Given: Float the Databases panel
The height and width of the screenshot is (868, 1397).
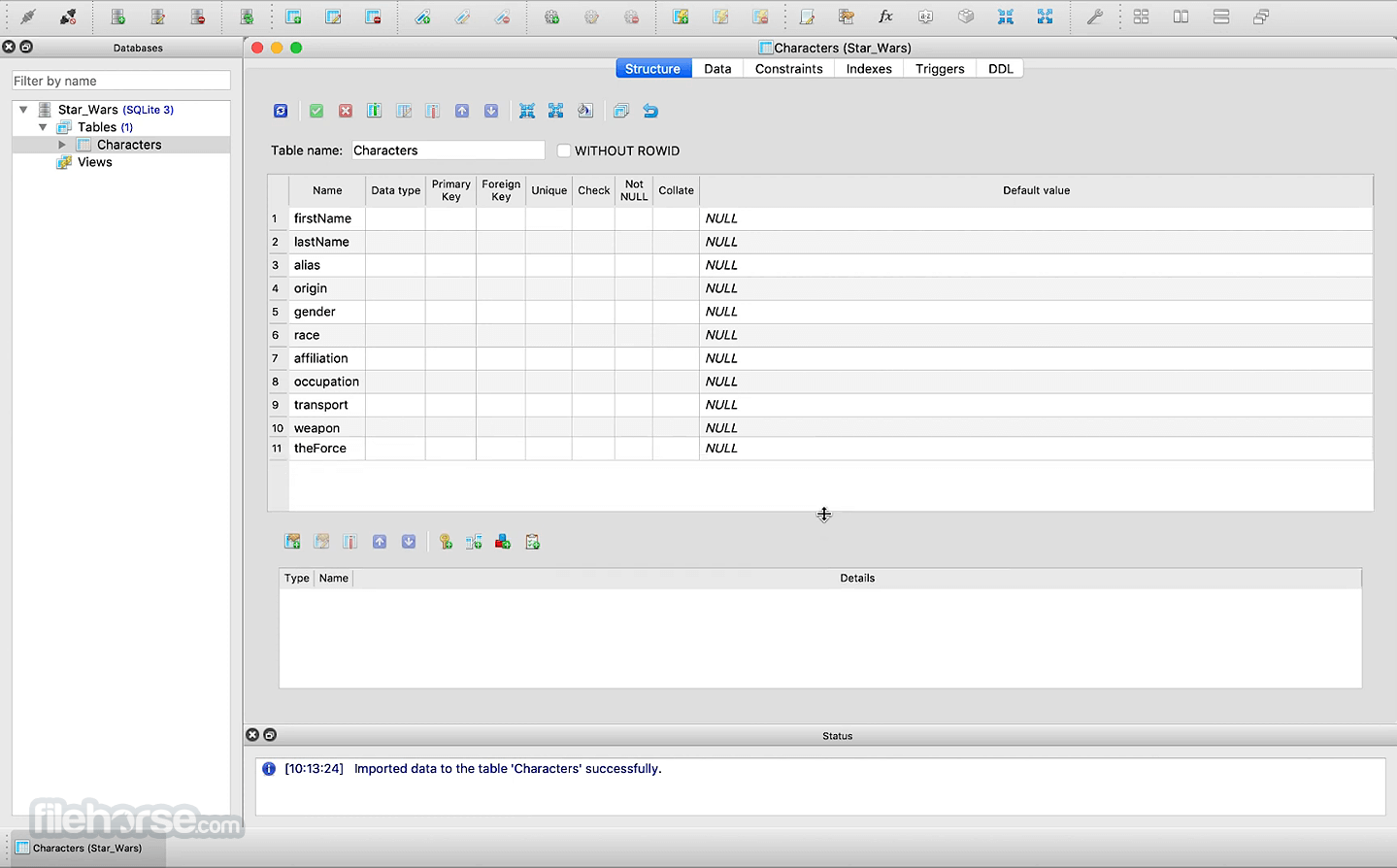Looking at the screenshot, I should [26, 47].
